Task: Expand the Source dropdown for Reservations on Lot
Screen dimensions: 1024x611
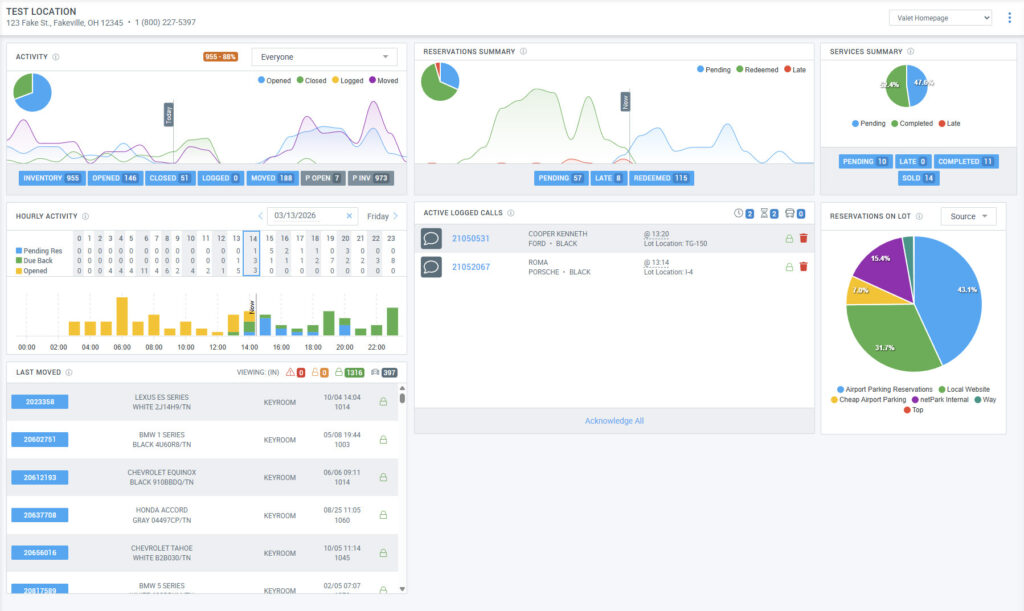Action: [968, 217]
